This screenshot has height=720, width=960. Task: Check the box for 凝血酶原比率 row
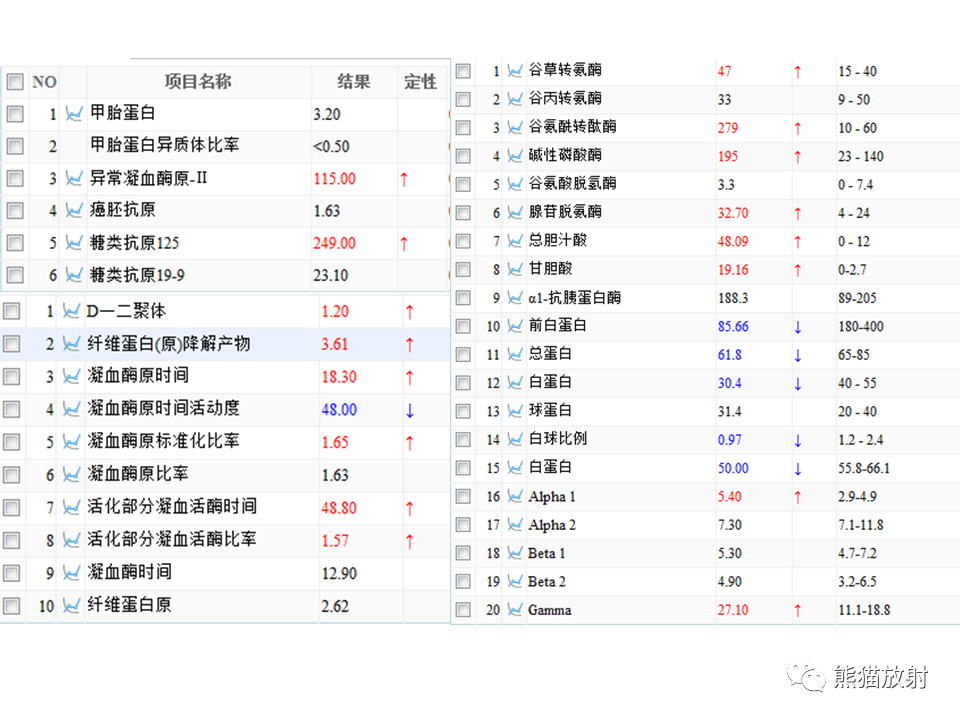11,474
